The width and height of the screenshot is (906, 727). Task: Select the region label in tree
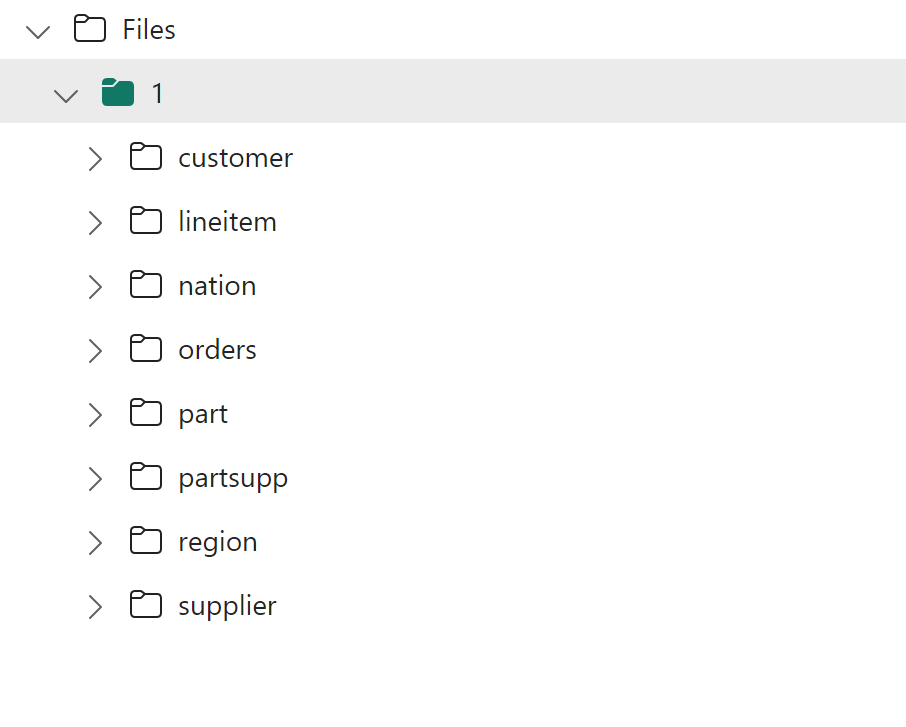pyautogui.click(x=218, y=543)
